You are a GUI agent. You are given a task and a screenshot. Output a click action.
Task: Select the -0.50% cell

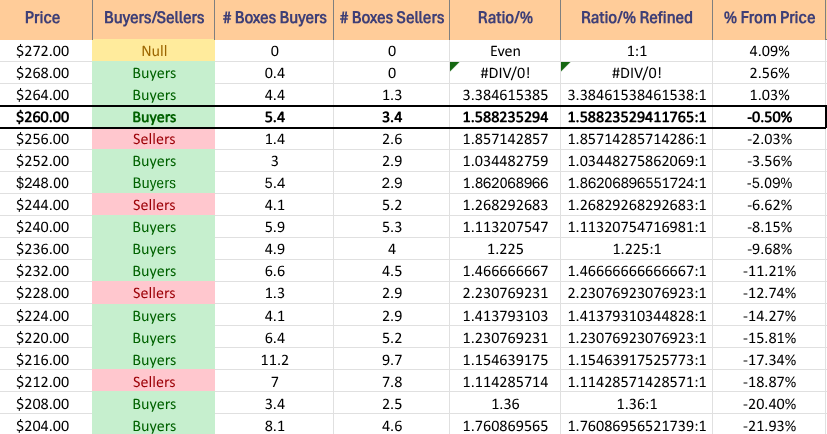pos(768,117)
